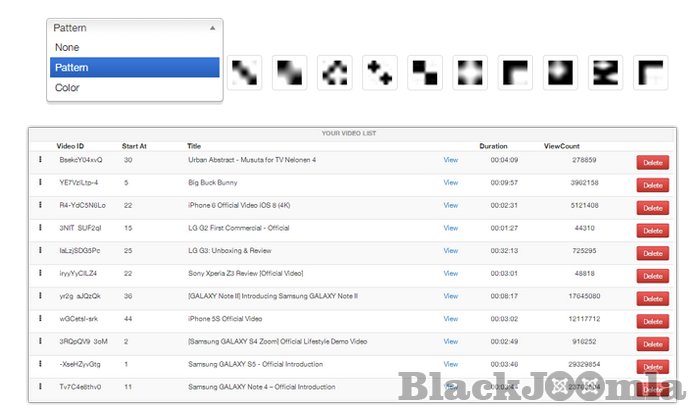
Task: Click drag handle for Big Buck Bunny row
Action: [x=40, y=183]
